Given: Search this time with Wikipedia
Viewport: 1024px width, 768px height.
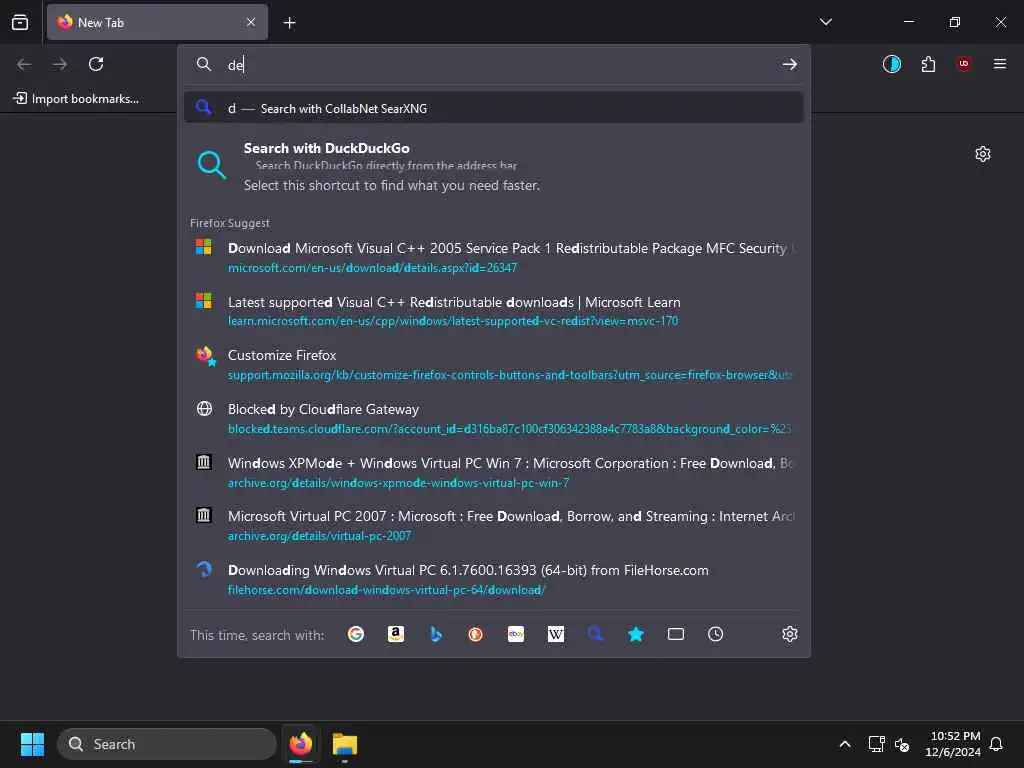Looking at the screenshot, I should 556,634.
